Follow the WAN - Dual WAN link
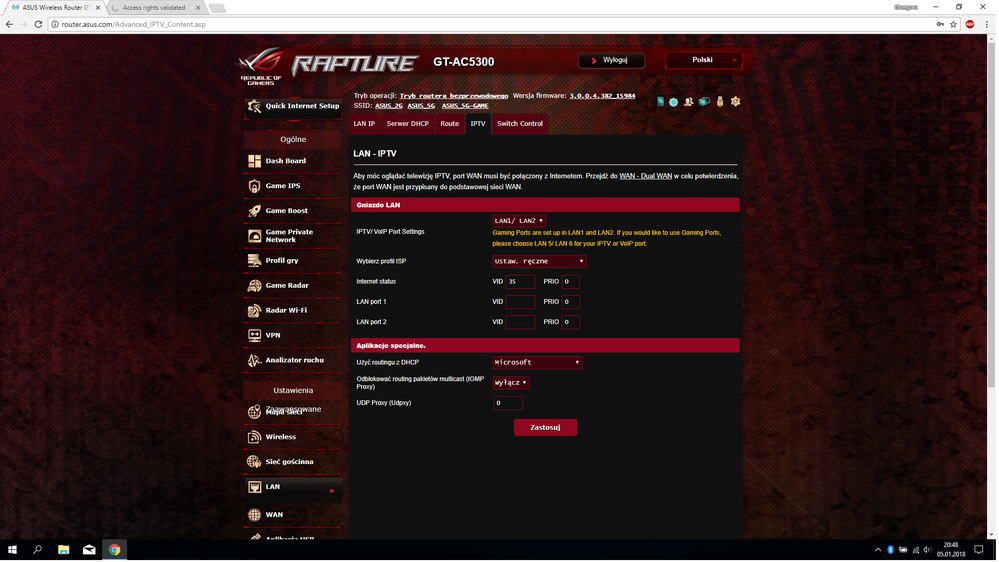The width and height of the screenshot is (999, 562). [x=645, y=176]
